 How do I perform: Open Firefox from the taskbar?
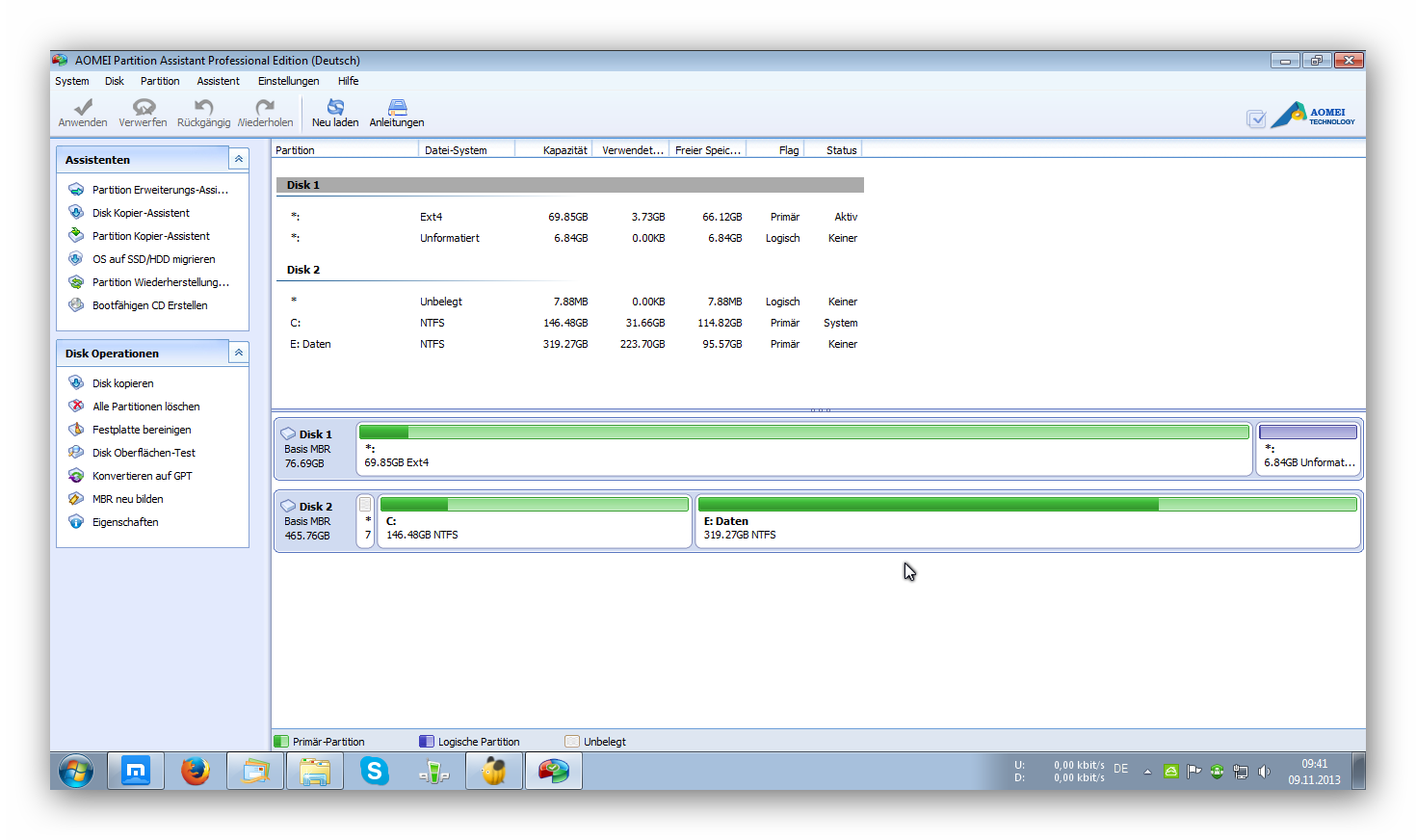[x=196, y=771]
